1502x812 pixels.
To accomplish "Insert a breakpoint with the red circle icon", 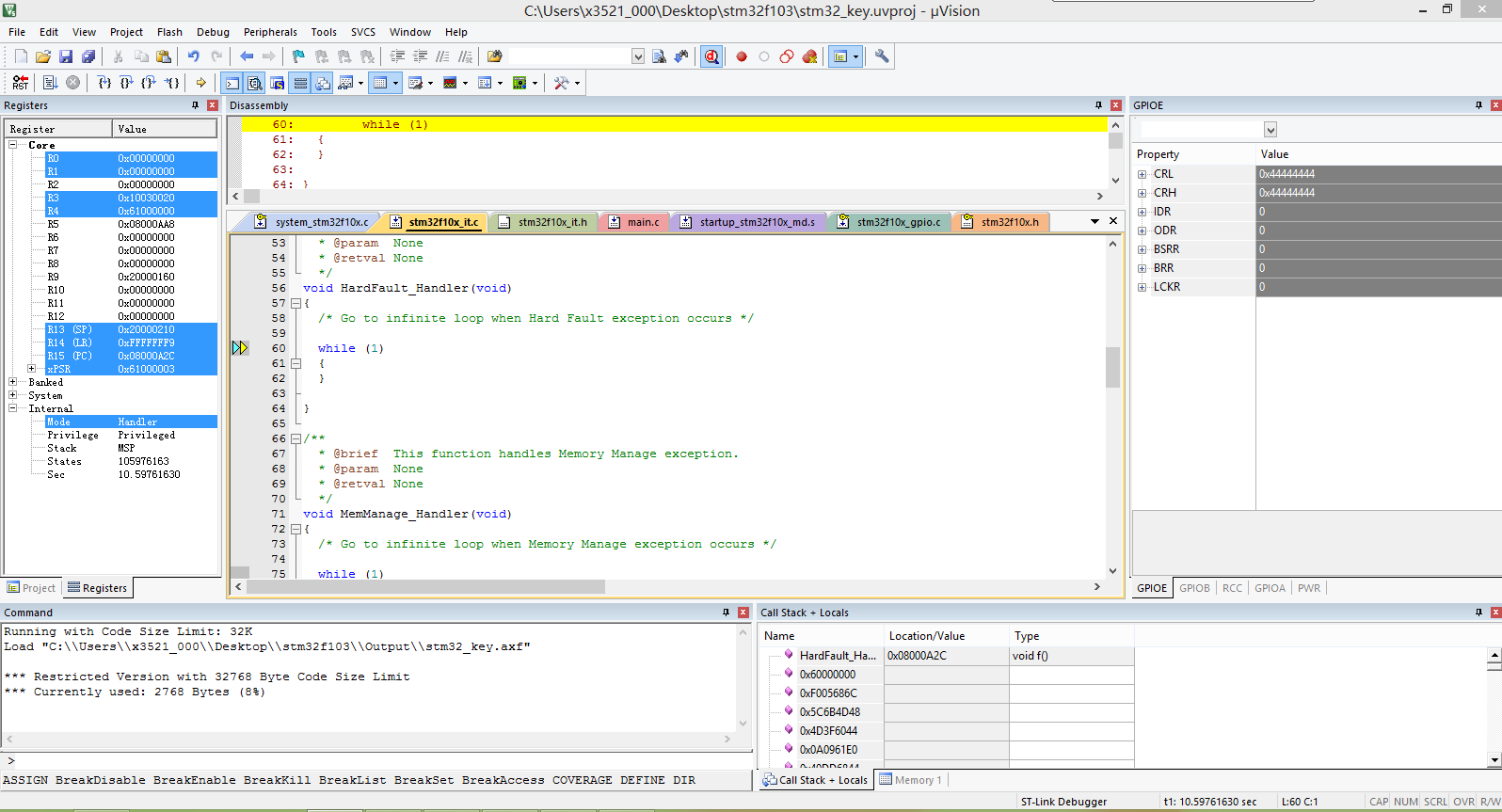I will point(742,56).
